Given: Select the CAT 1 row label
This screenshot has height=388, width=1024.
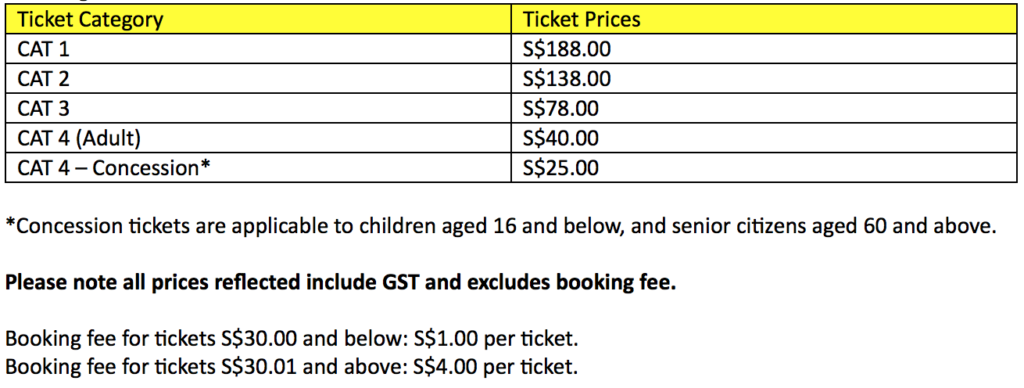Looking at the screenshot, I should 258,49.
